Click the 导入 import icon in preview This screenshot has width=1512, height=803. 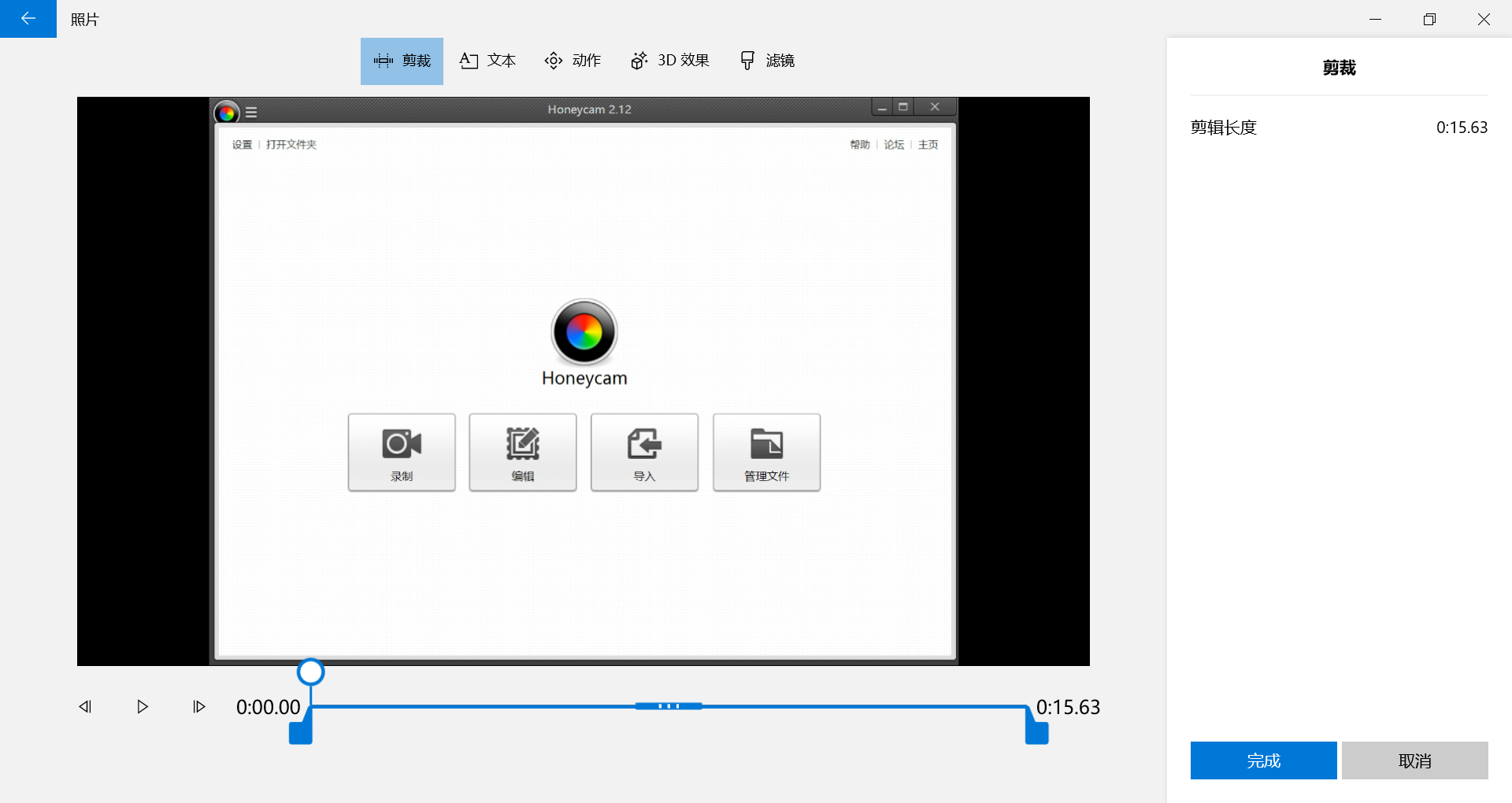644,453
